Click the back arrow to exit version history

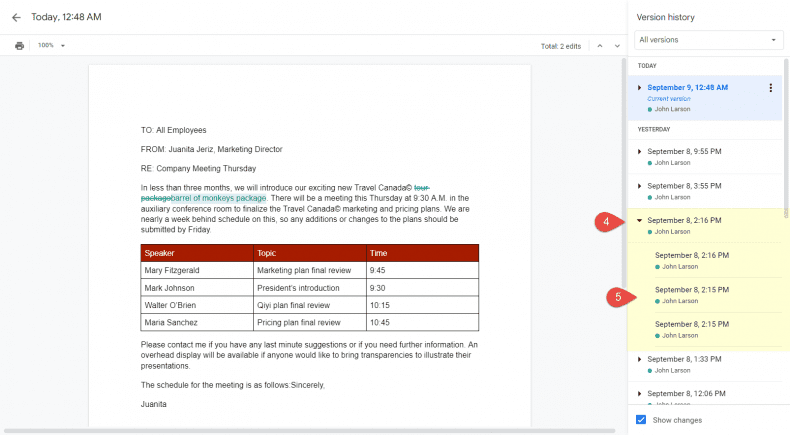point(16,17)
